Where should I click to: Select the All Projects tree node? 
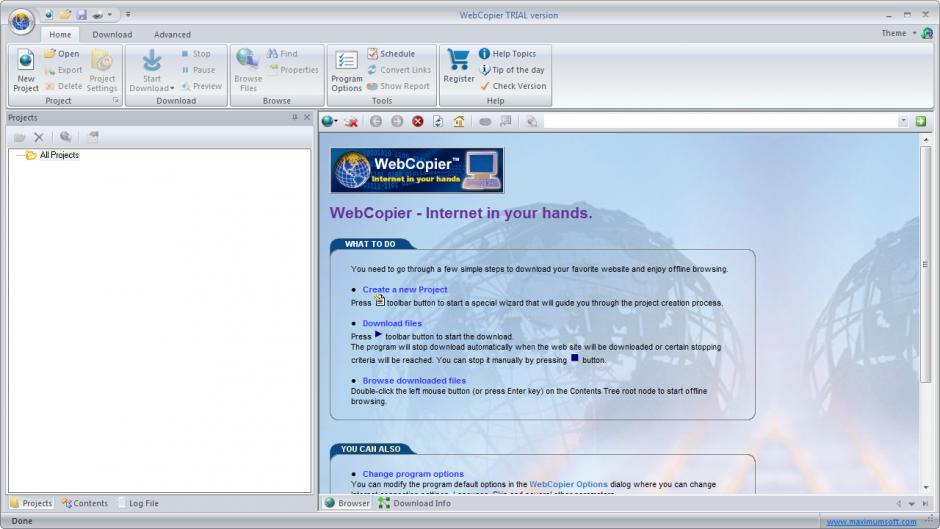tap(59, 155)
